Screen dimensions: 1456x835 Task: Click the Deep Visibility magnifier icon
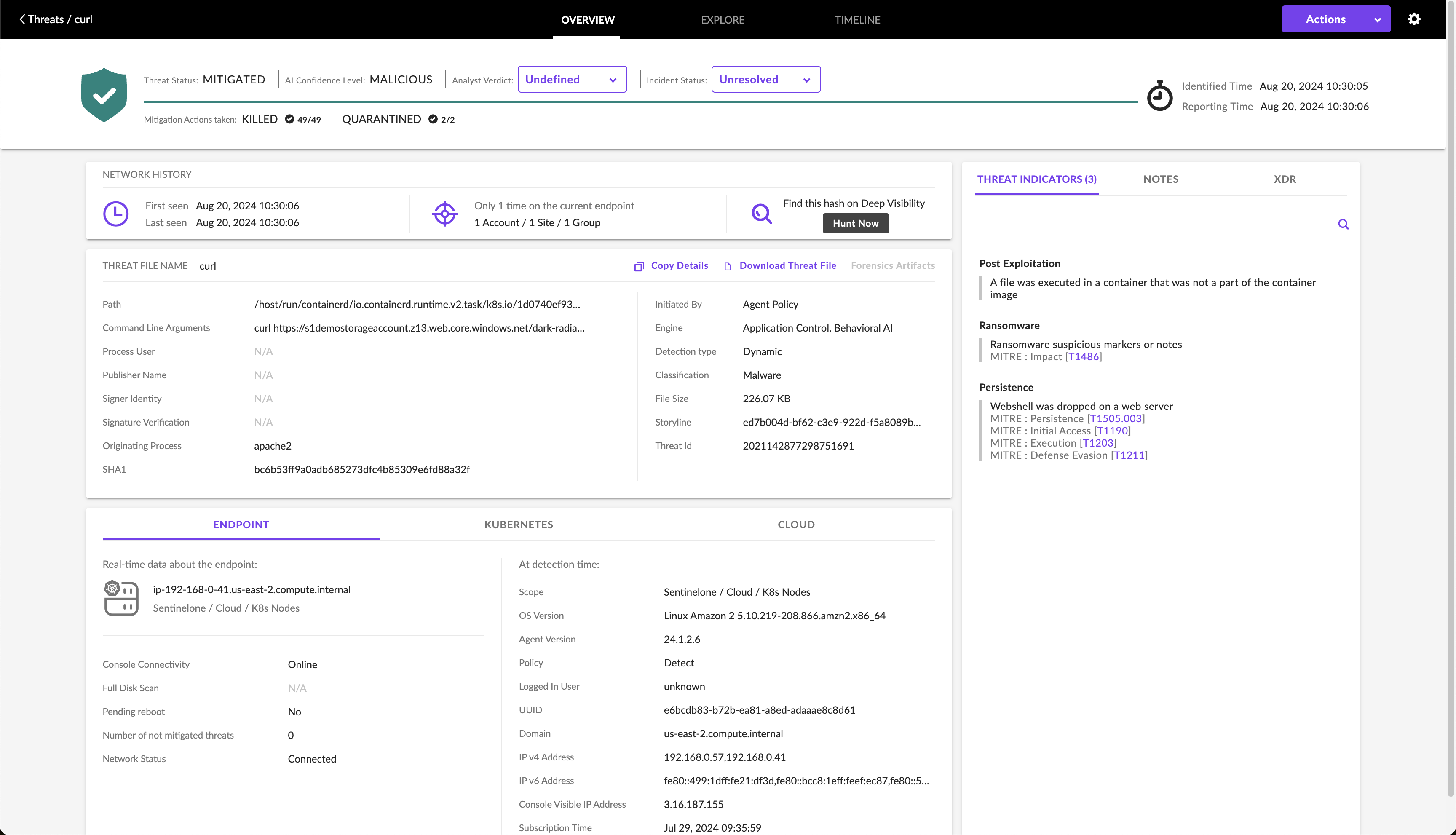pyautogui.click(x=762, y=214)
